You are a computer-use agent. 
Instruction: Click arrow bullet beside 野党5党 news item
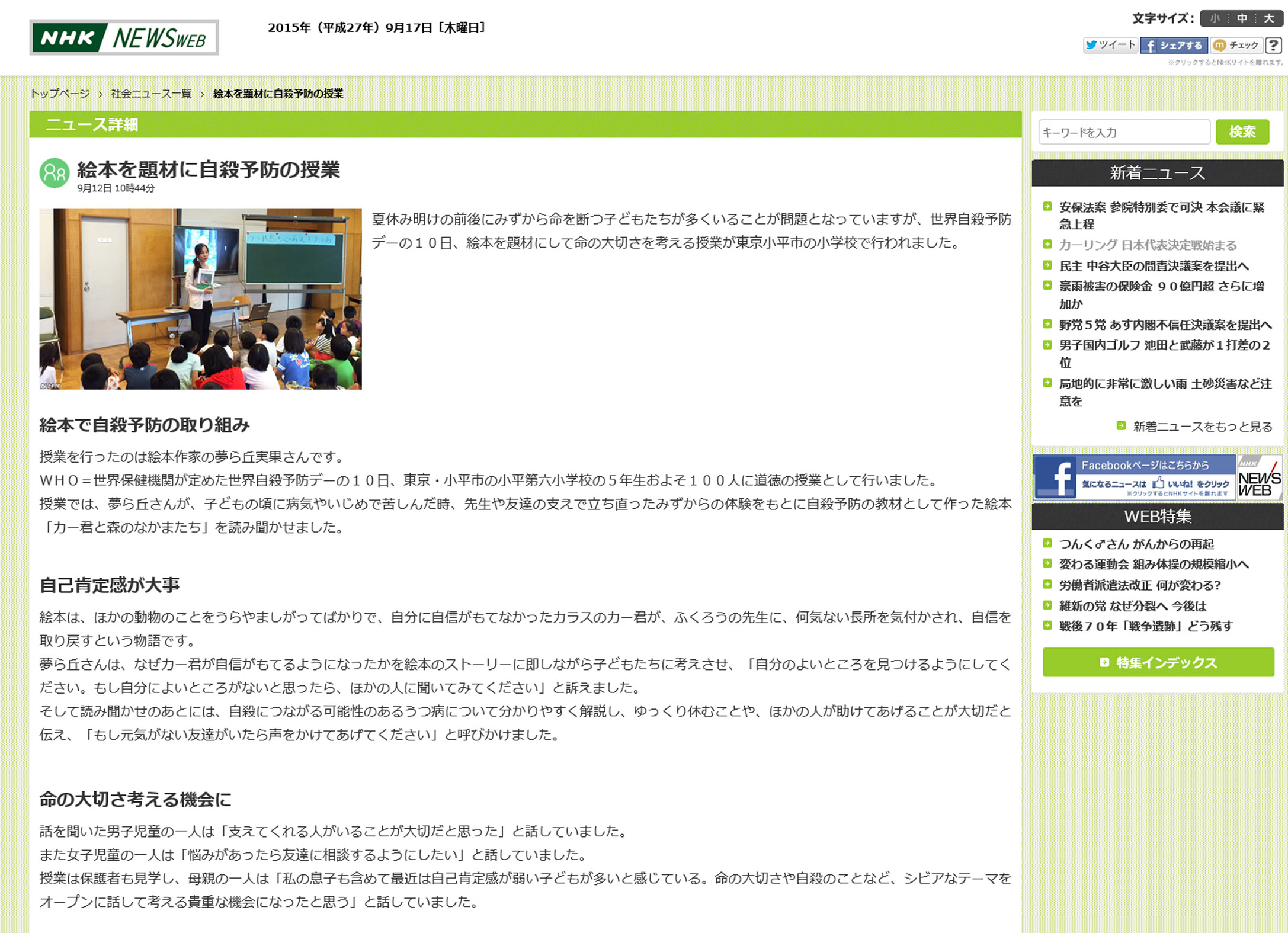pyautogui.click(x=1047, y=324)
